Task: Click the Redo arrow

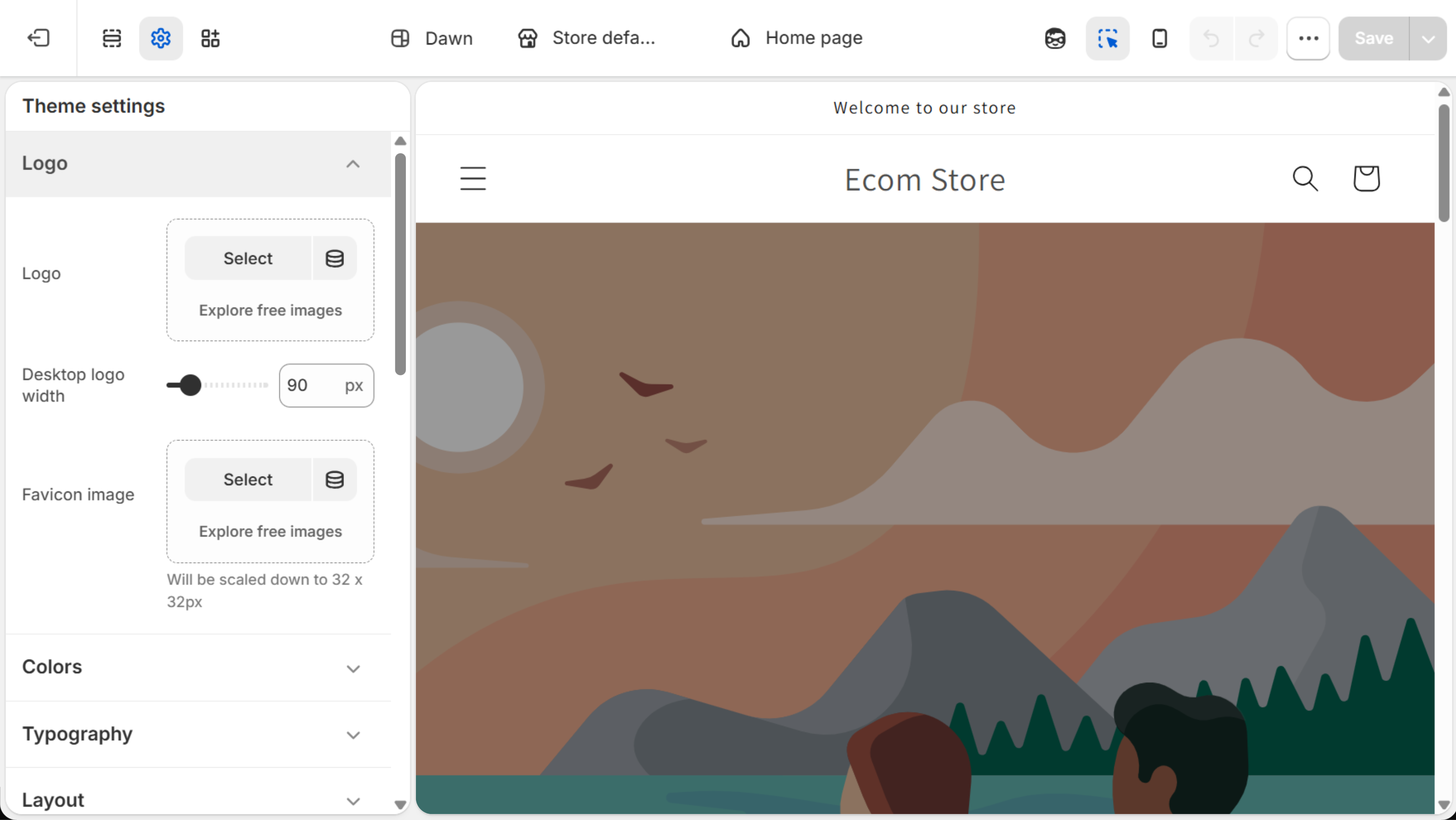Action: [1256, 38]
